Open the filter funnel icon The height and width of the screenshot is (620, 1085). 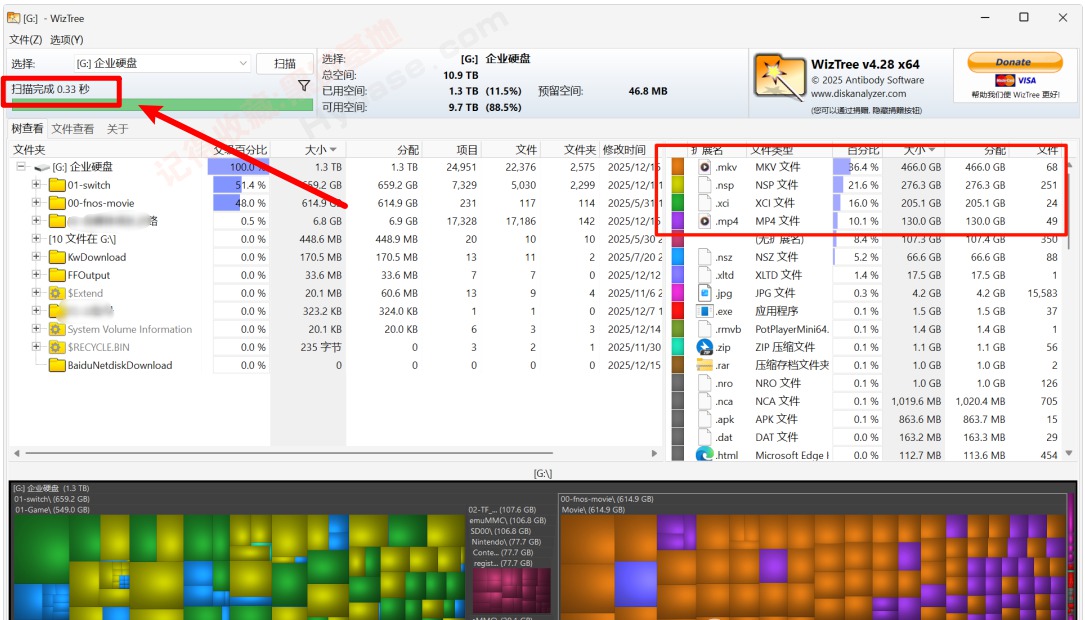click(x=305, y=85)
